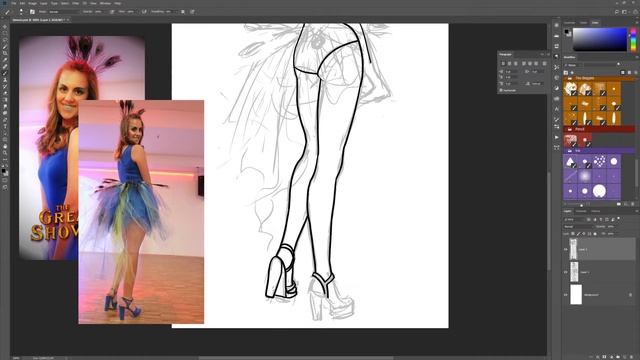Open the Flow dropdown in options bar
This screenshot has width=640, height=360.
131,12
